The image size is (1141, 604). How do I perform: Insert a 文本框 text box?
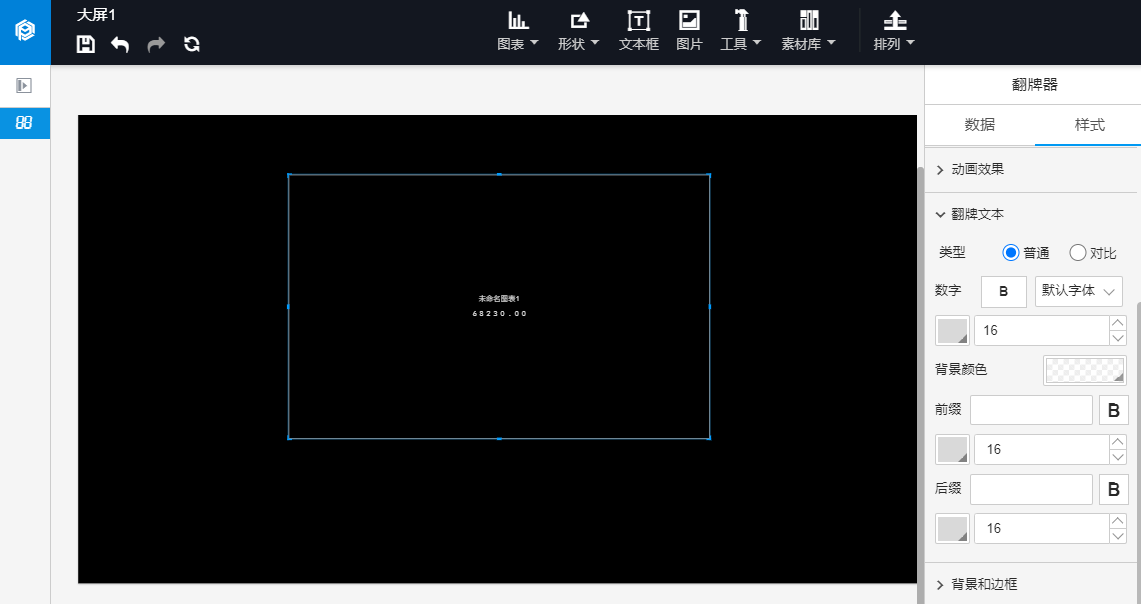(639, 31)
